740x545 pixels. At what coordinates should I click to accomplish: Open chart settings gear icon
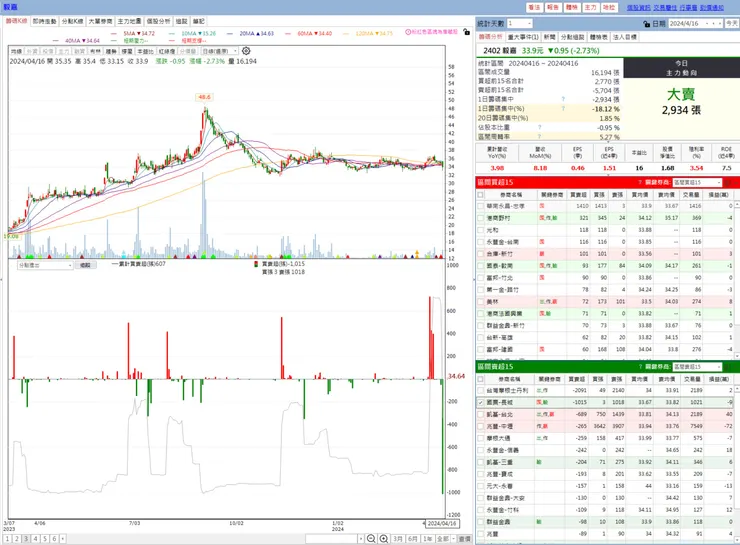pos(246,50)
